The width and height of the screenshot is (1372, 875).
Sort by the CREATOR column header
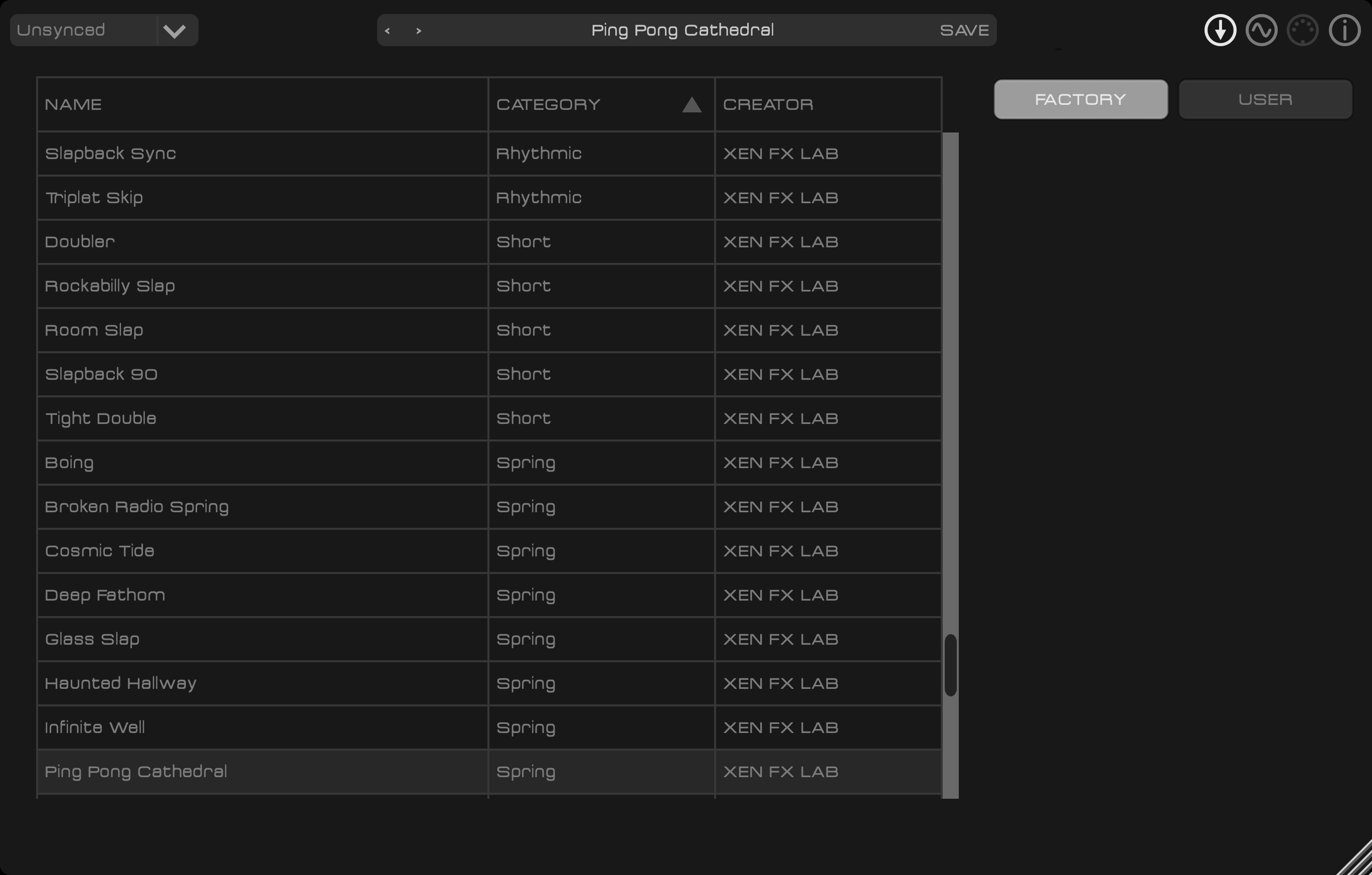828,104
